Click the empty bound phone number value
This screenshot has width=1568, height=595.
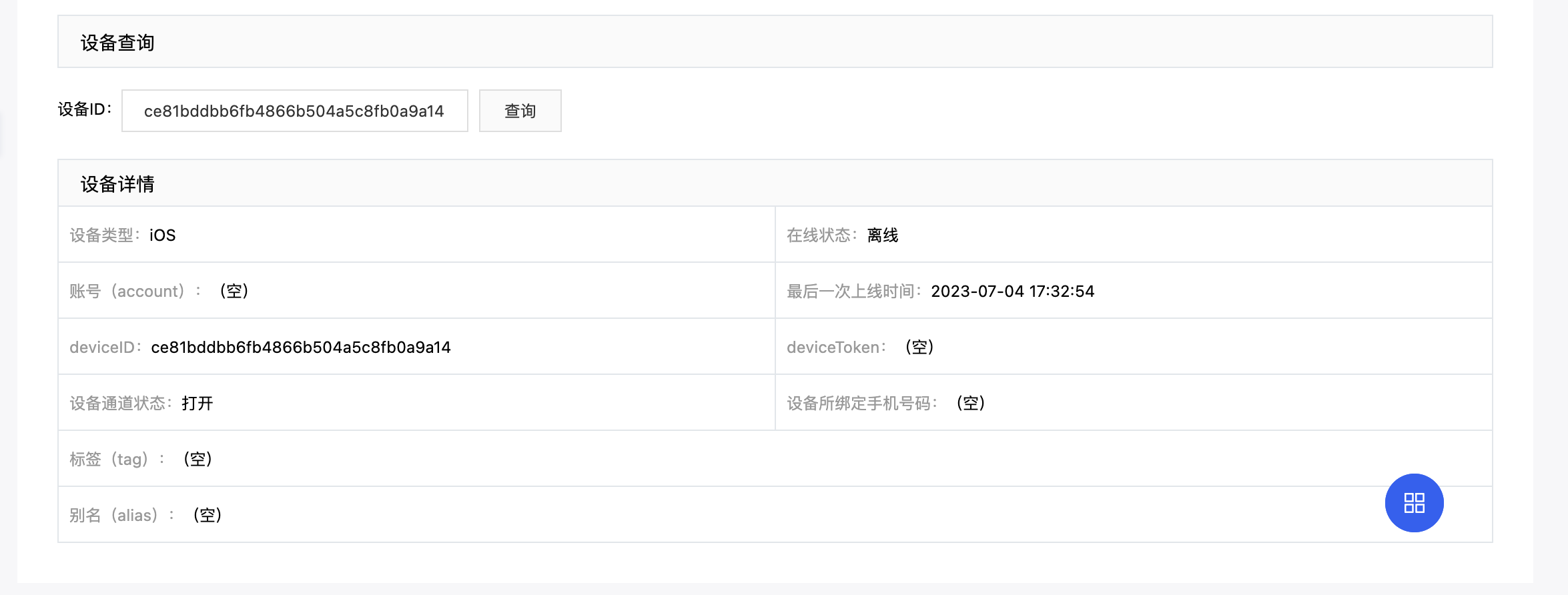coord(971,404)
